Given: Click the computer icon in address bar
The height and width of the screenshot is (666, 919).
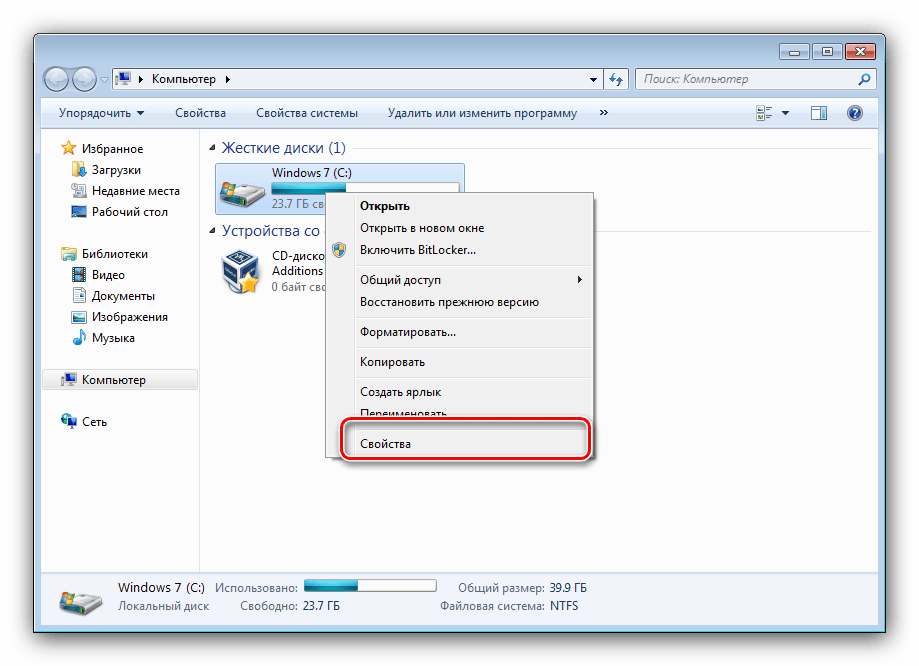Looking at the screenshot, I should pyautogui.click(x=123, y=79).
